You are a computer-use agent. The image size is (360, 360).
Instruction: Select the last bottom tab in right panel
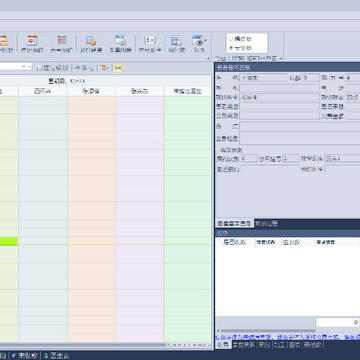tap(312, 345)
